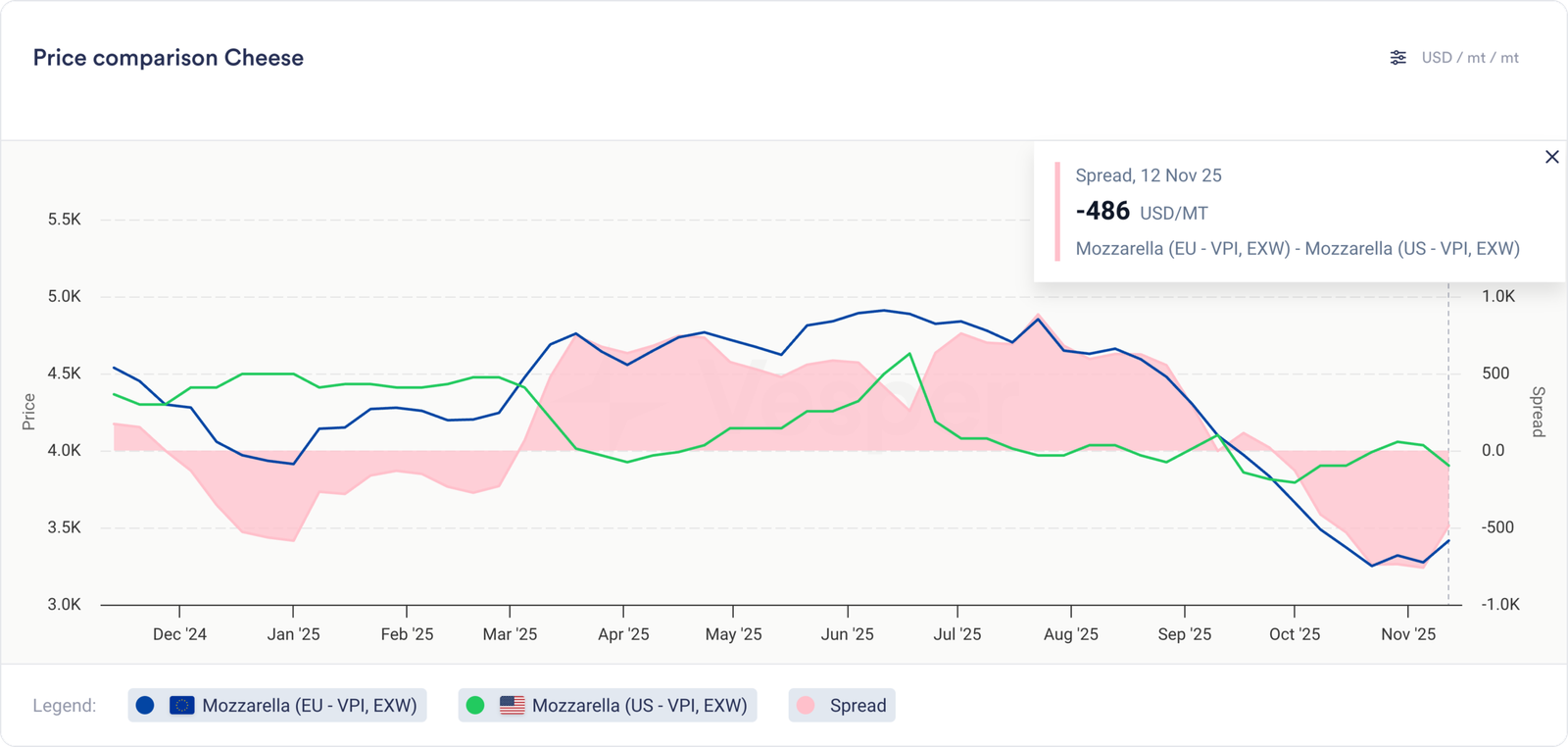This screenshot has height=747, width=1568.
Task: Click the EU flag icon in legend
Action: click(182, 706)
